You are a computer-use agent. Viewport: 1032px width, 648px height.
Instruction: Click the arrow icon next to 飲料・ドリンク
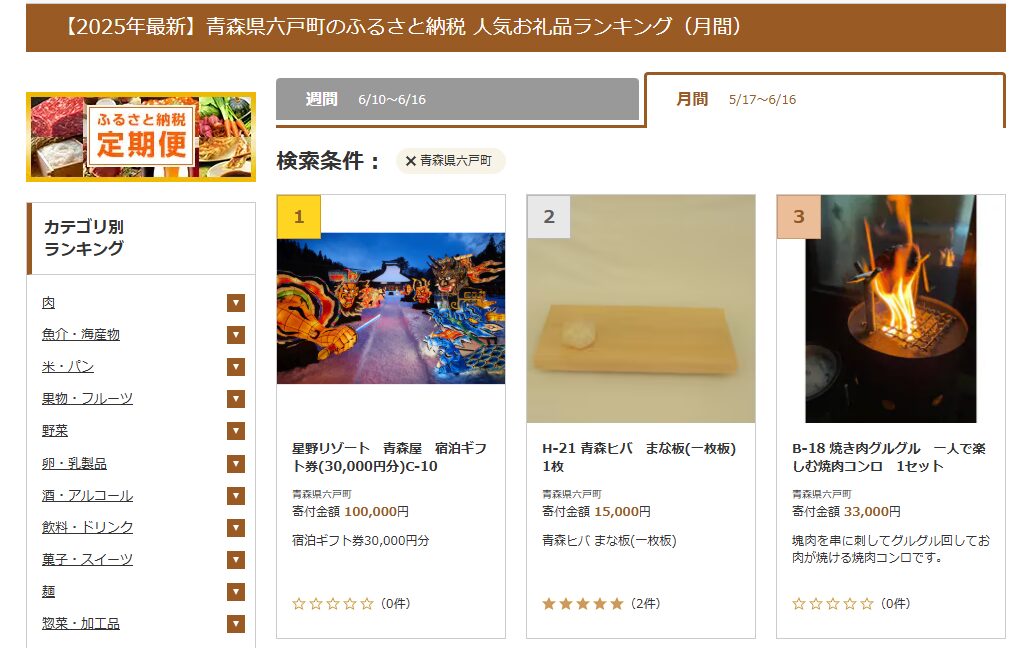click(236, 528)
